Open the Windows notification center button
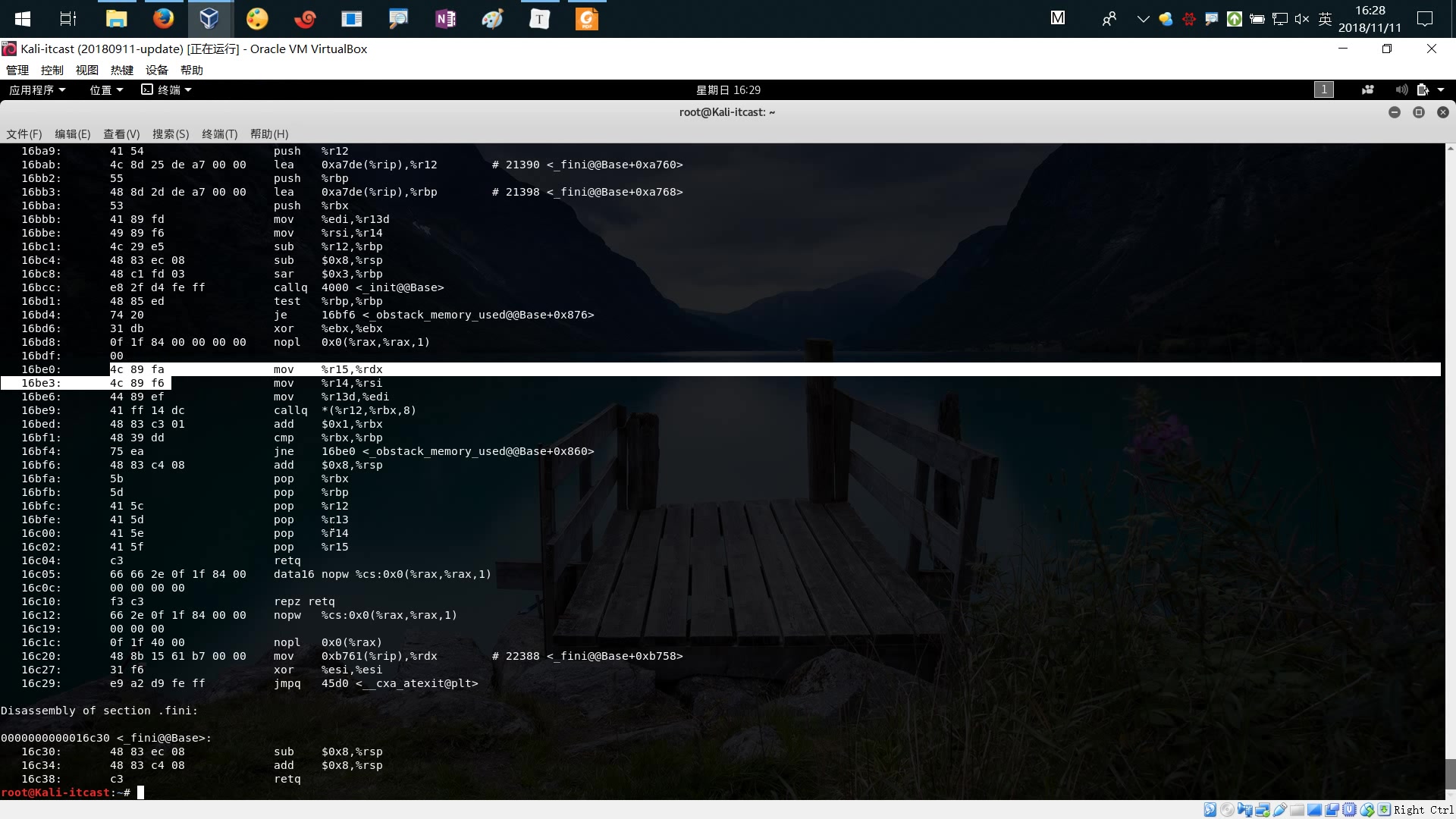The image size is (1456, 819). [x=1425, y=18]
